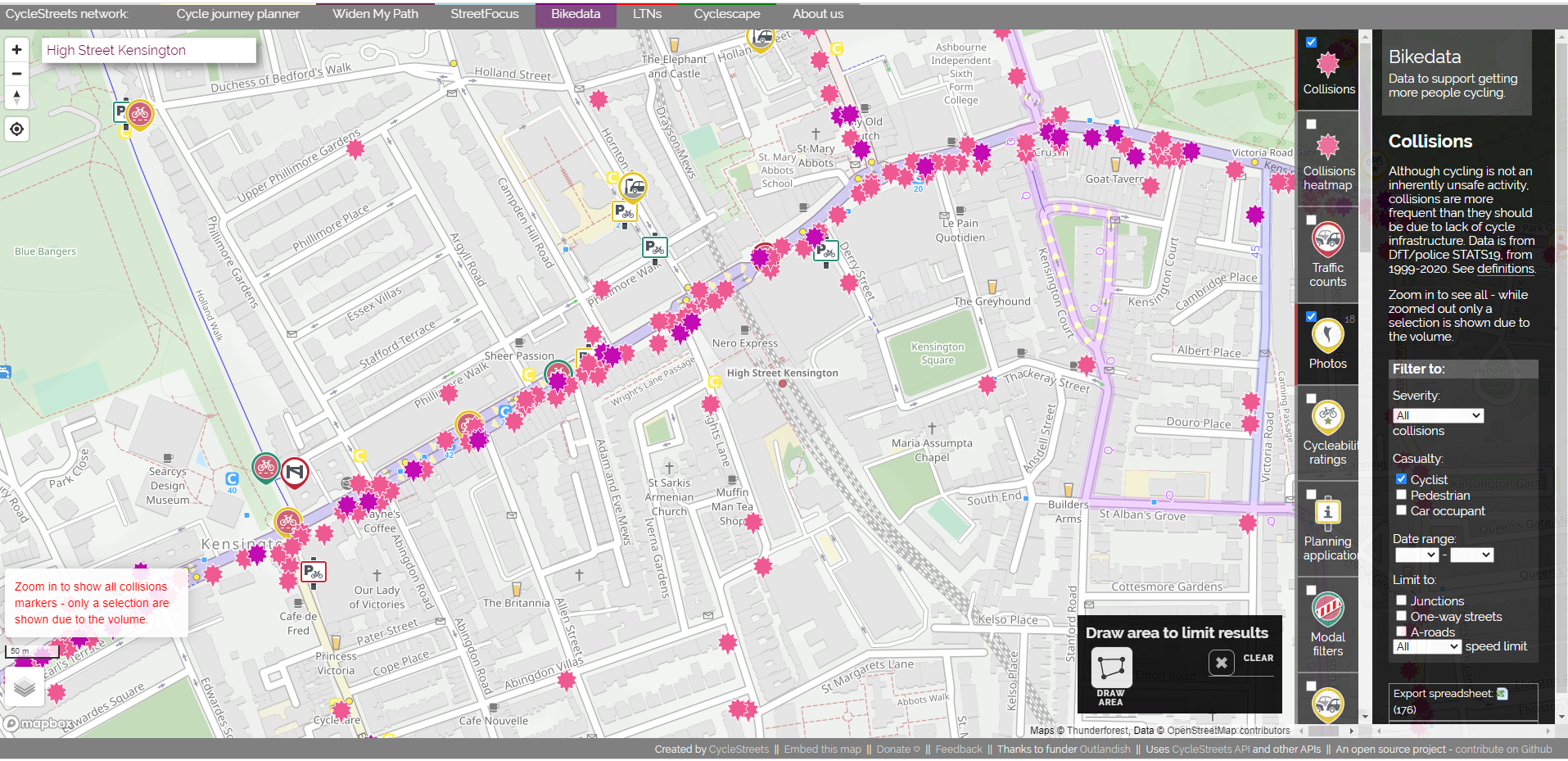Select the Planning applications layer icon

point(1327,513)
